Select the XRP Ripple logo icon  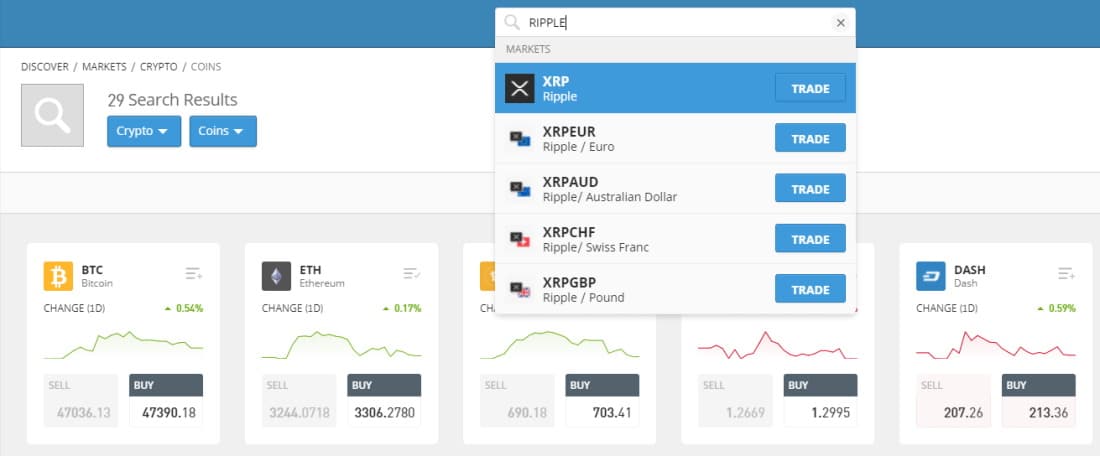[x=519, y=88]
